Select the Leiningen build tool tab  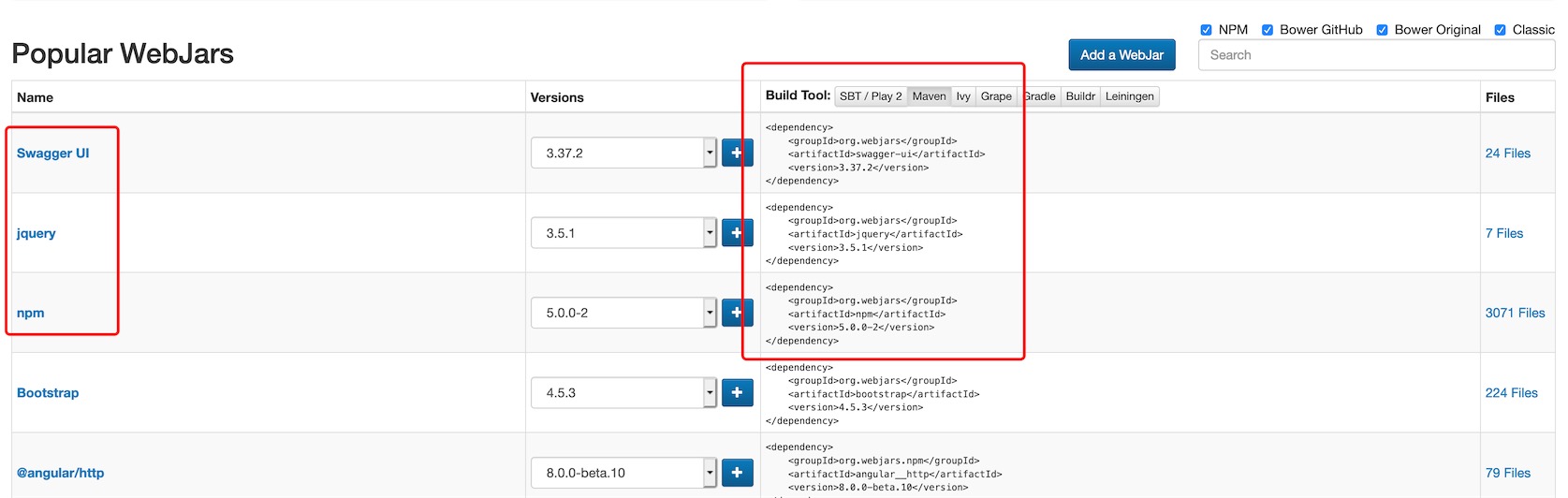1130,96
